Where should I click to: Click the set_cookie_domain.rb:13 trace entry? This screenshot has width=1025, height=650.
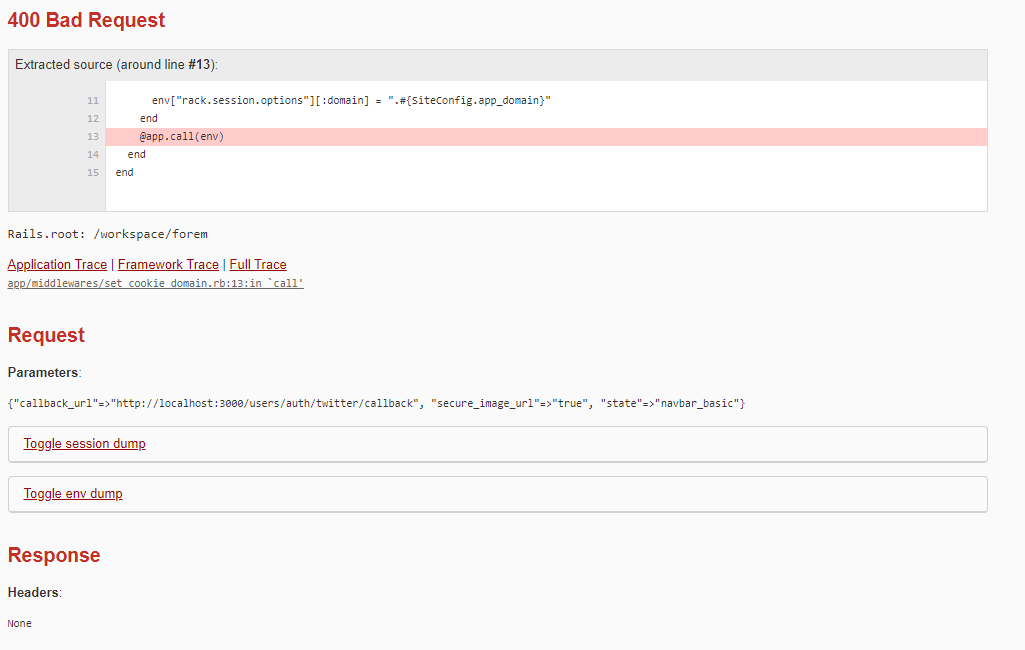[x=156, y=283]
